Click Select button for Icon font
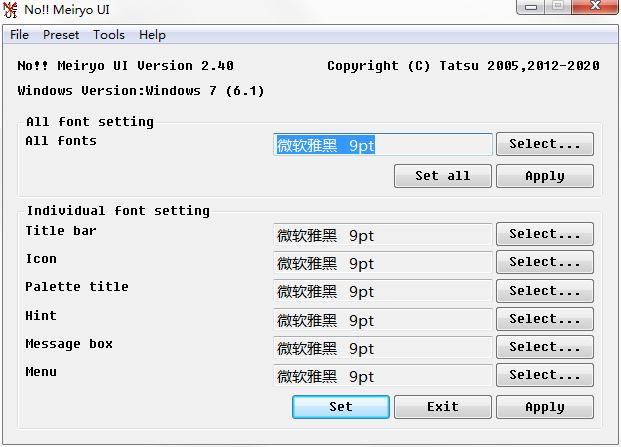 (x=544, y=262)
